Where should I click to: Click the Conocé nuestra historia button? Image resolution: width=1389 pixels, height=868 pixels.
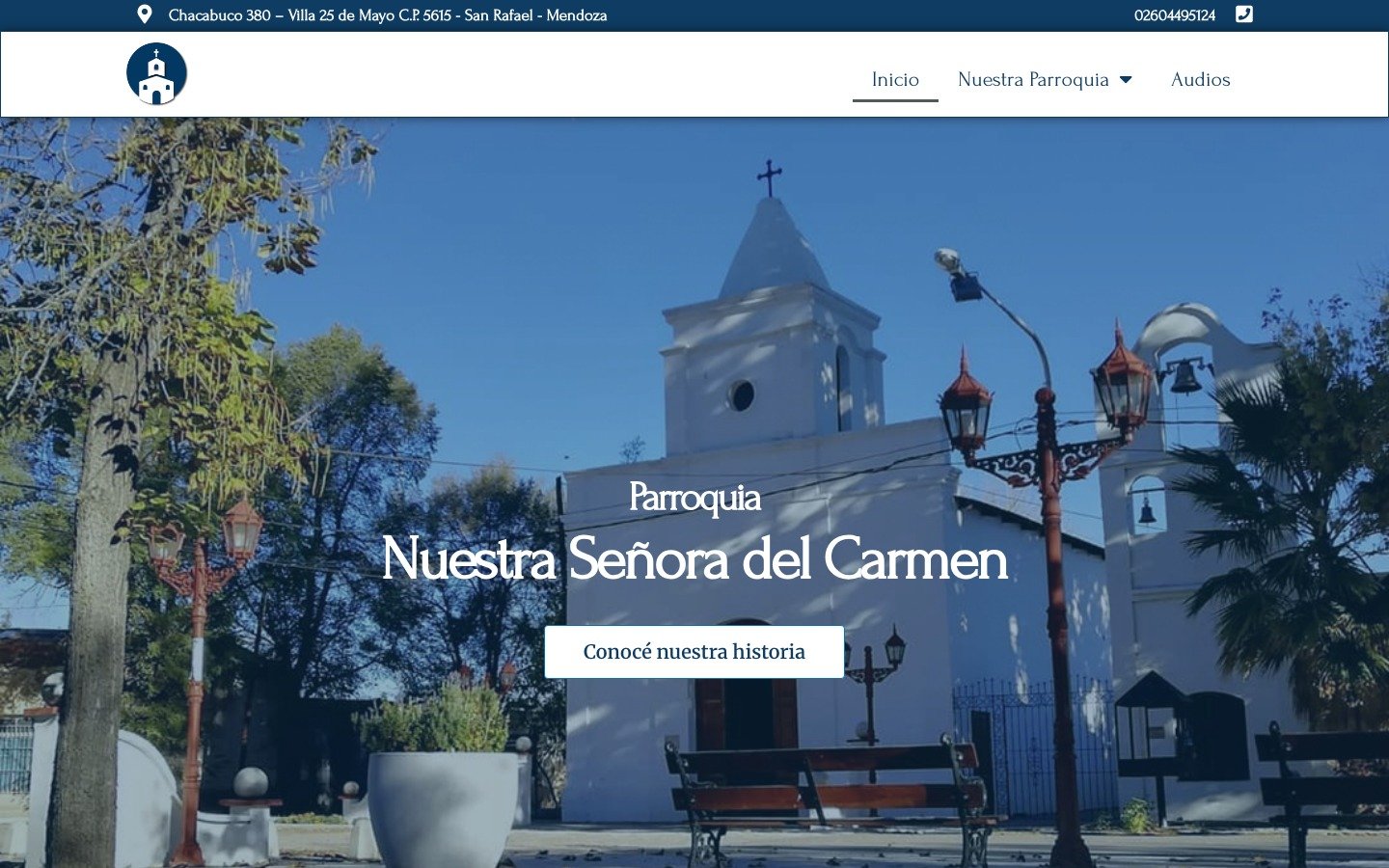694,652
